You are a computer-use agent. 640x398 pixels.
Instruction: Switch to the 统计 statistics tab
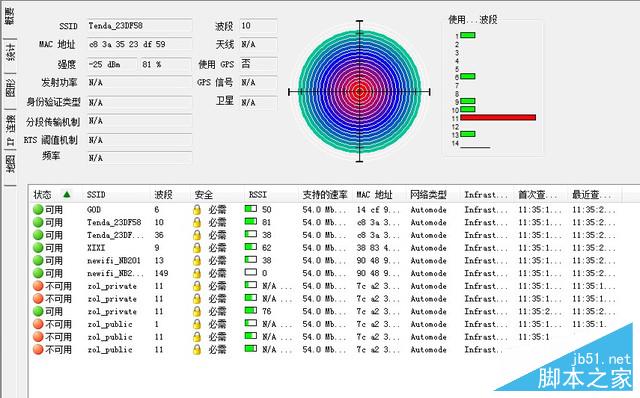(x=10, y=54)
